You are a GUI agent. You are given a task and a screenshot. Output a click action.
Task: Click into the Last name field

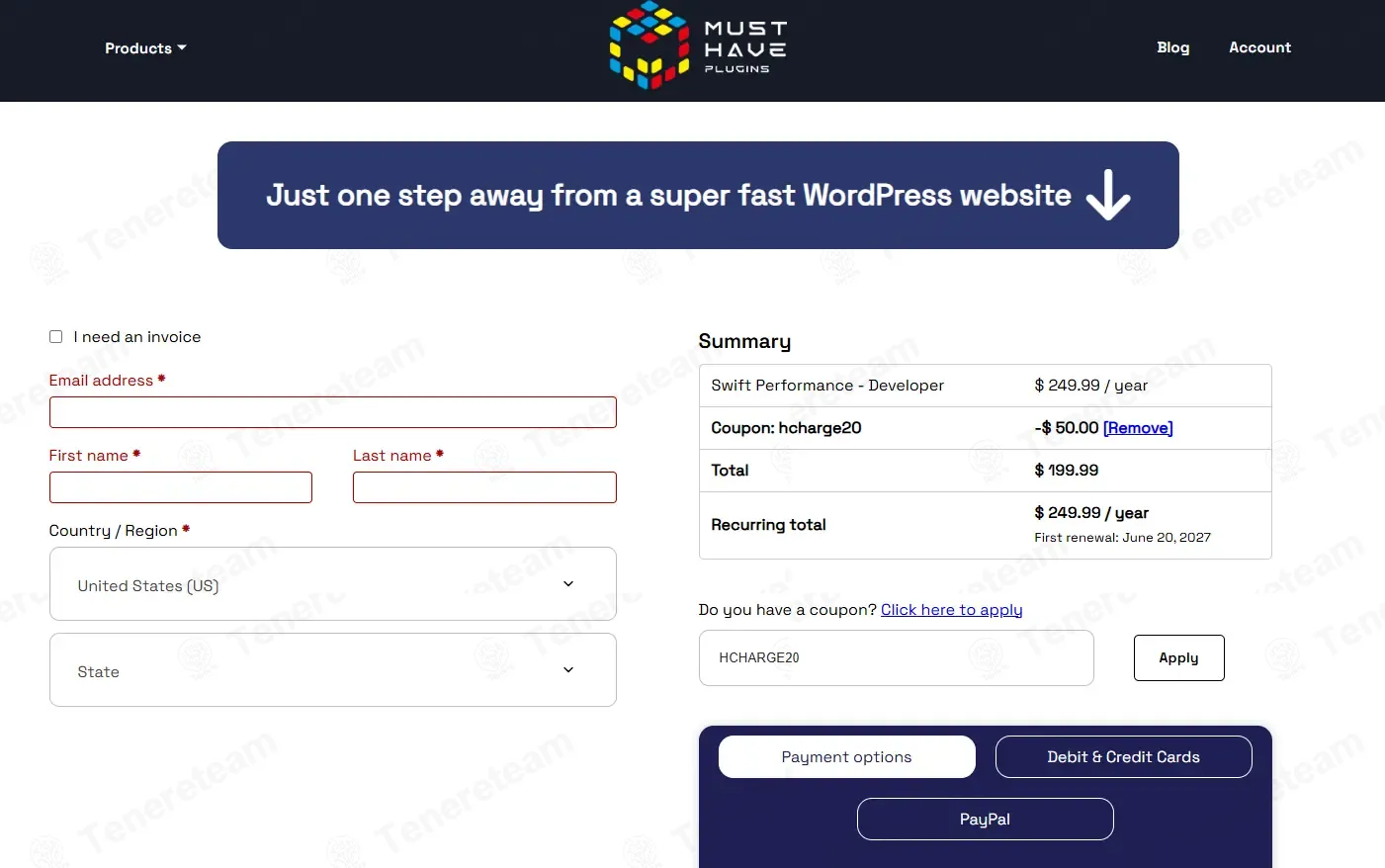(484, 487)
